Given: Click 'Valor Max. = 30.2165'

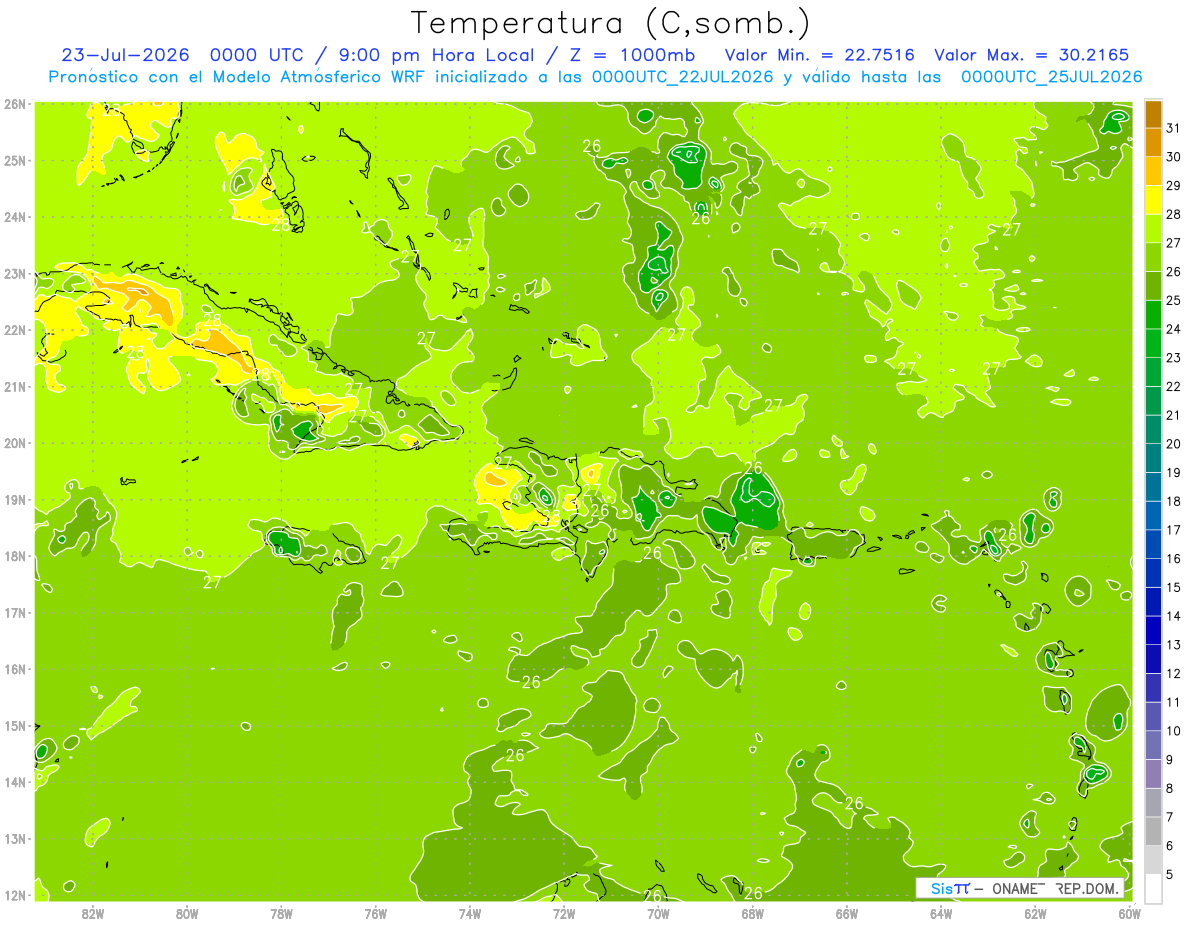Looking at the screenshot, I should point(1032,55).
